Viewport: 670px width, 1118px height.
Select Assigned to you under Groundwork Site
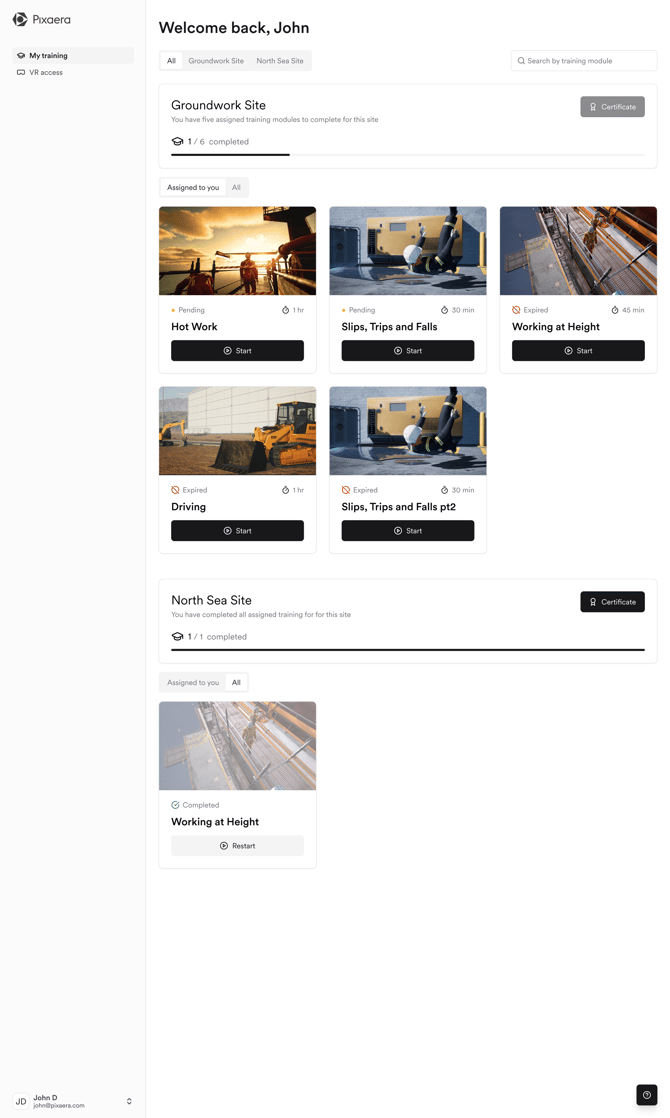coord(193,187)
